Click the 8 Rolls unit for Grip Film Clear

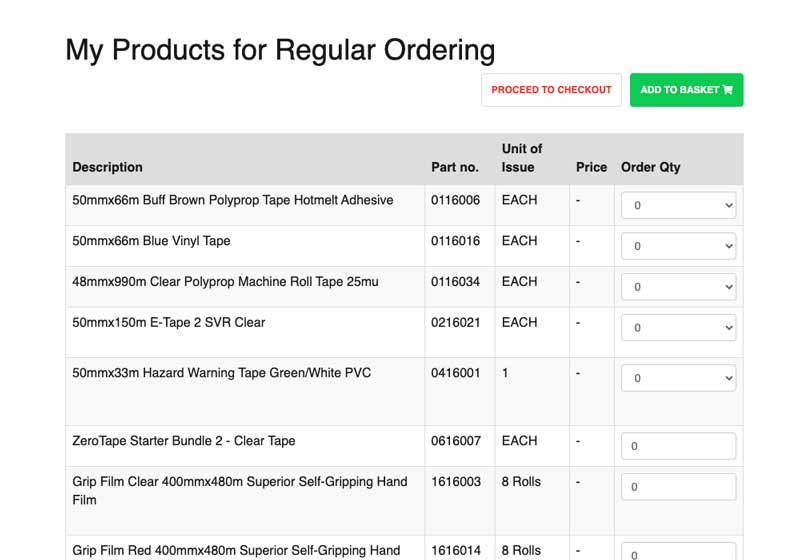(521, 482)
